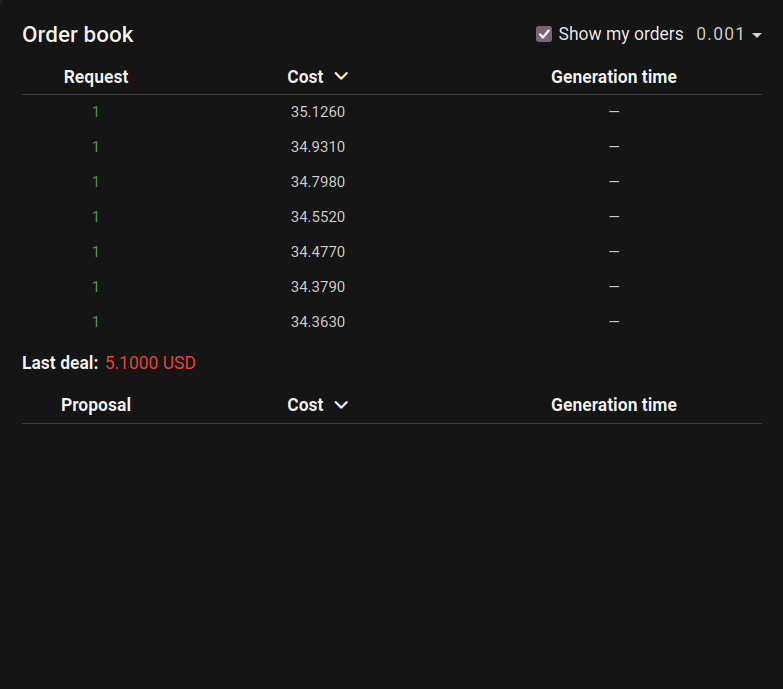
Task: Click Generation time header in Proposal table
Action: (x=613, y=405)
